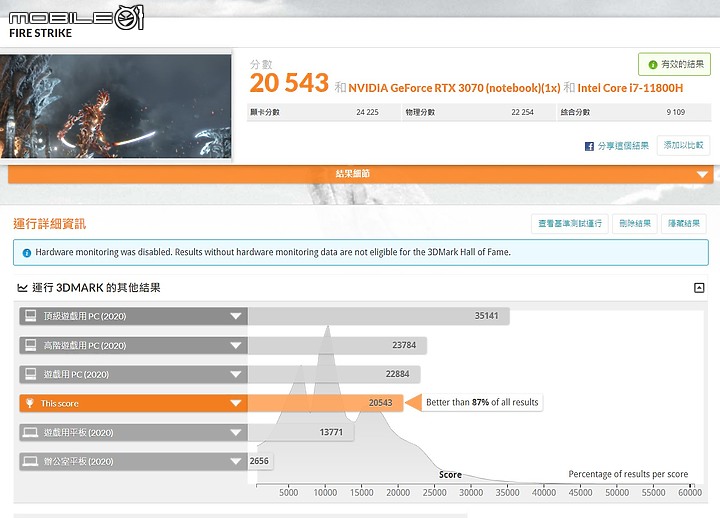Expand the 辦公室平板 (2020) dropdown arrow
This screenshot has width=720, height=518.
point(236,462)
